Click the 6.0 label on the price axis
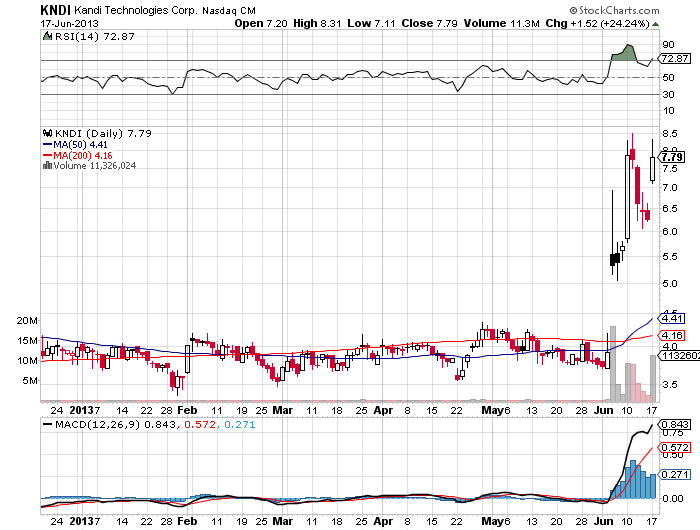Viewport: 700px width, 530px height. click(x=670, y=232)
